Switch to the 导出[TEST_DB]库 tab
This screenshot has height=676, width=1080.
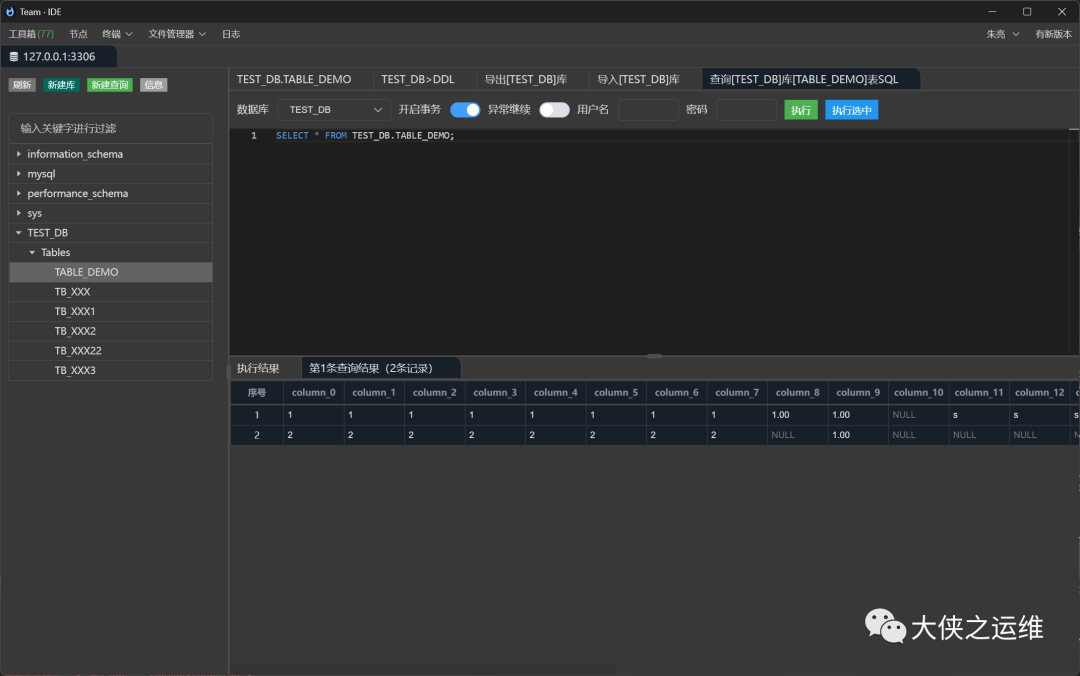(x=526, y=79)
